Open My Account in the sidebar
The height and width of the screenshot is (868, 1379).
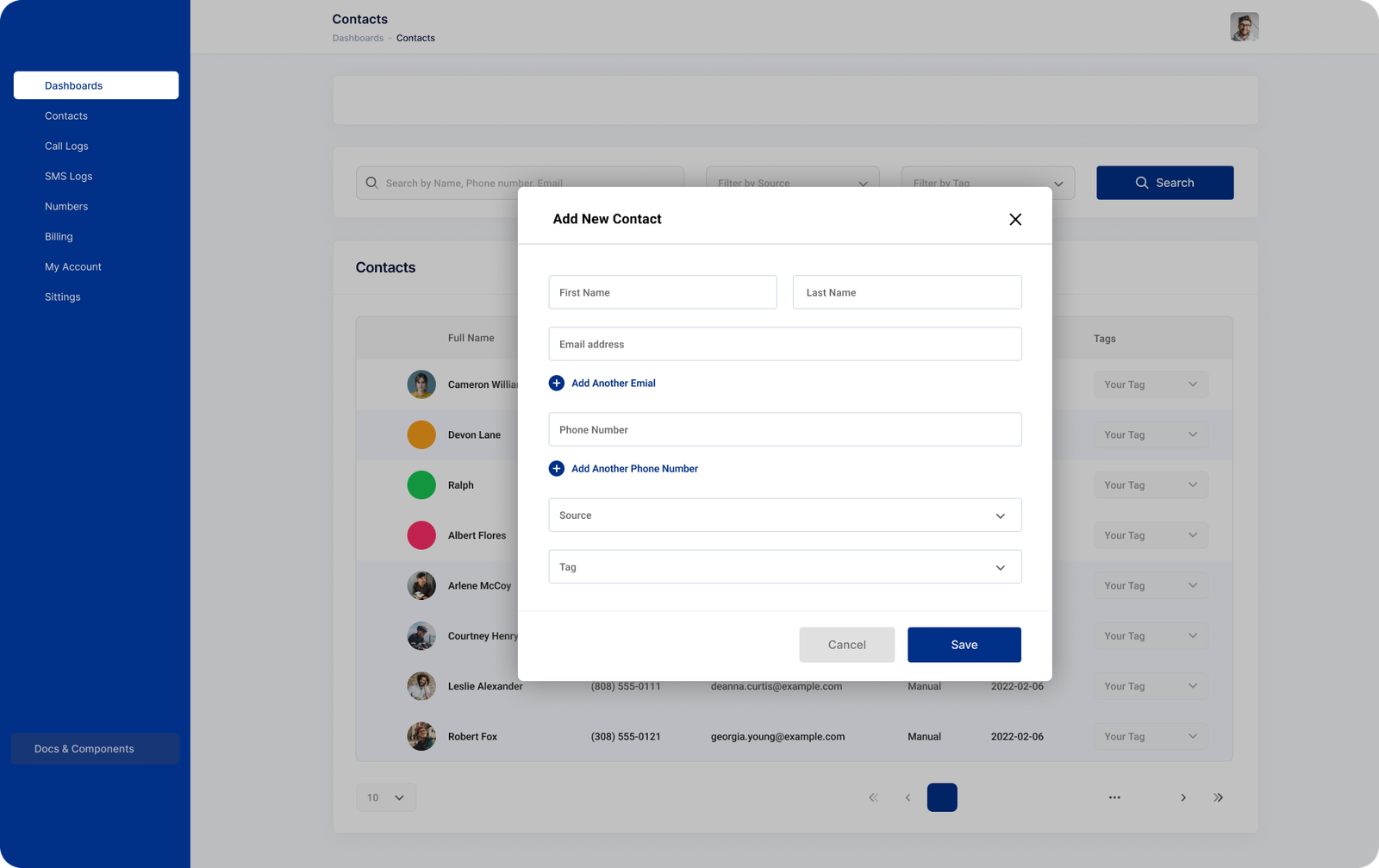point(73,266)
